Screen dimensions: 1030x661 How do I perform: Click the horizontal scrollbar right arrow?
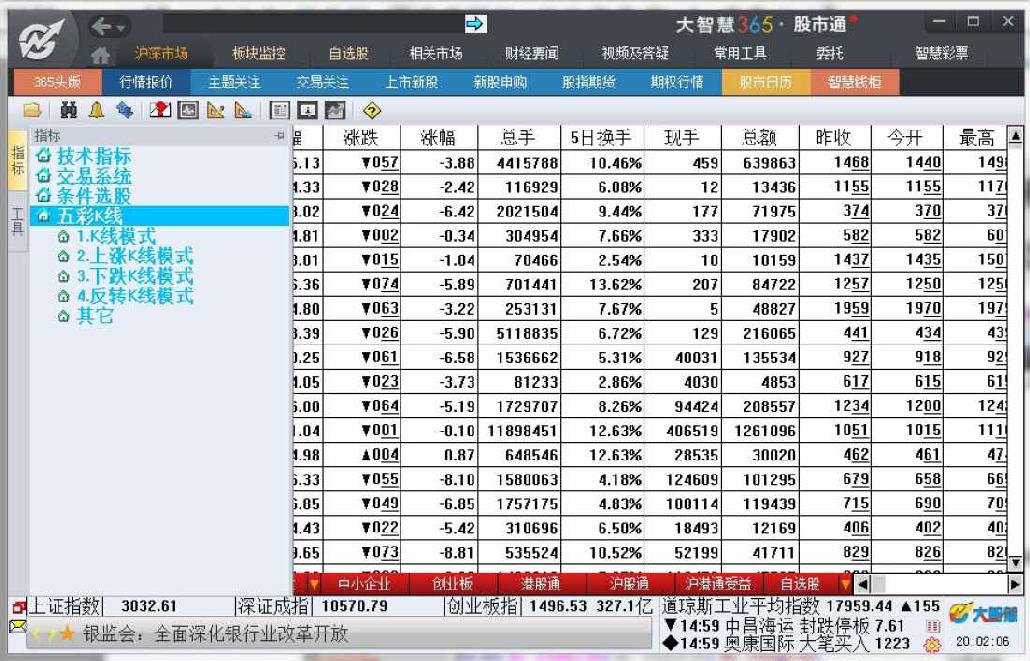point(1015,583)
